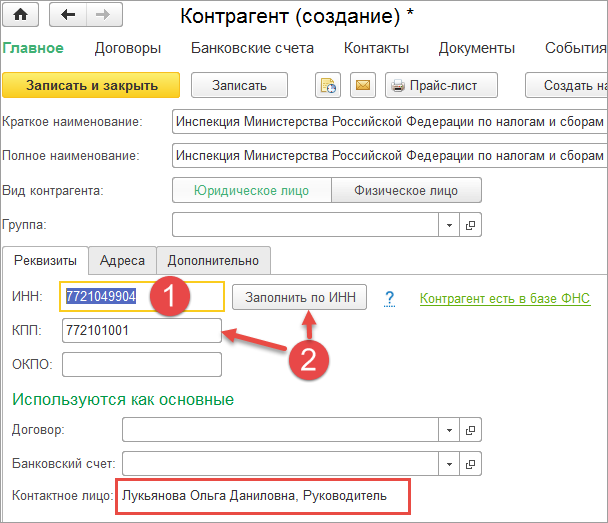Click Записать и закрыть button
The width and height of the screenshot is (608, 523).
[91, 85]
